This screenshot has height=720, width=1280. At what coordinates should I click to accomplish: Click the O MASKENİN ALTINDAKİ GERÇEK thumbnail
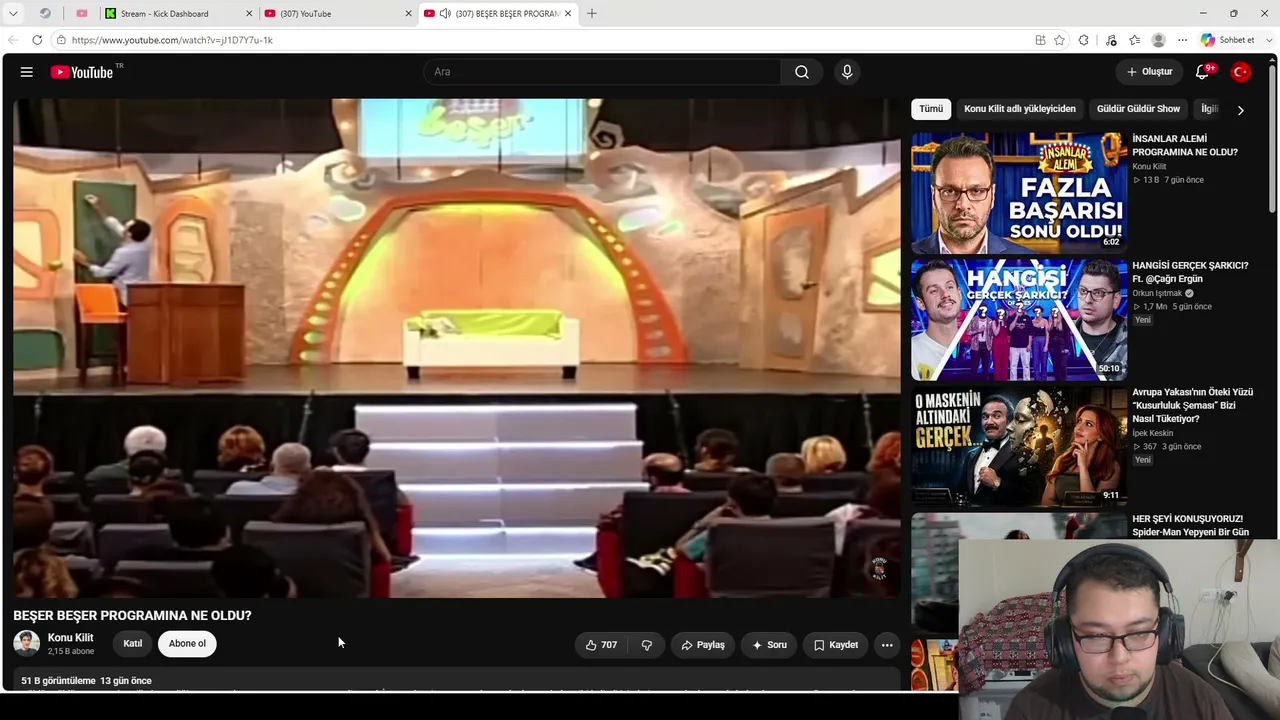click(1019, 447)
